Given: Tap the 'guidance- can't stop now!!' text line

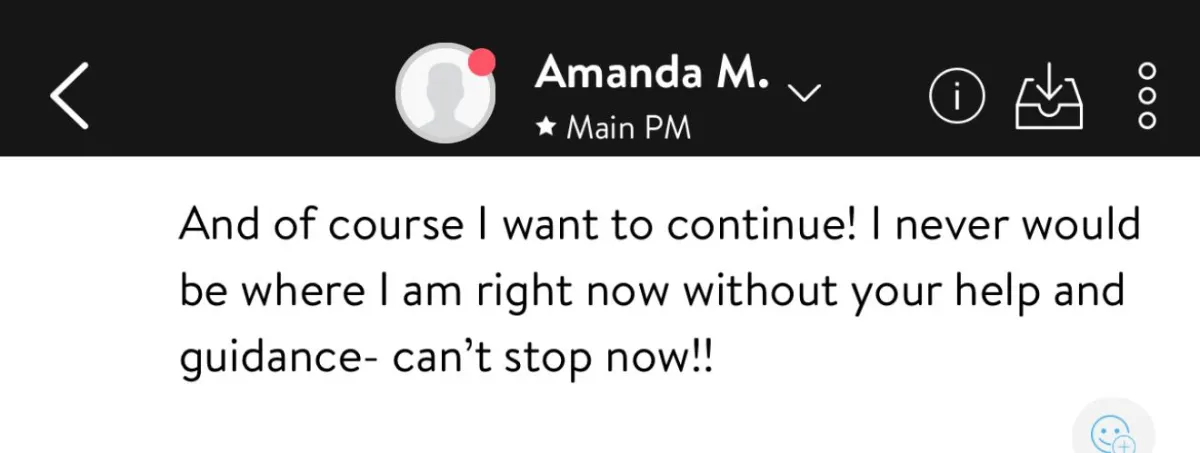Looking at the screenshot, I should tap(447, 356).
